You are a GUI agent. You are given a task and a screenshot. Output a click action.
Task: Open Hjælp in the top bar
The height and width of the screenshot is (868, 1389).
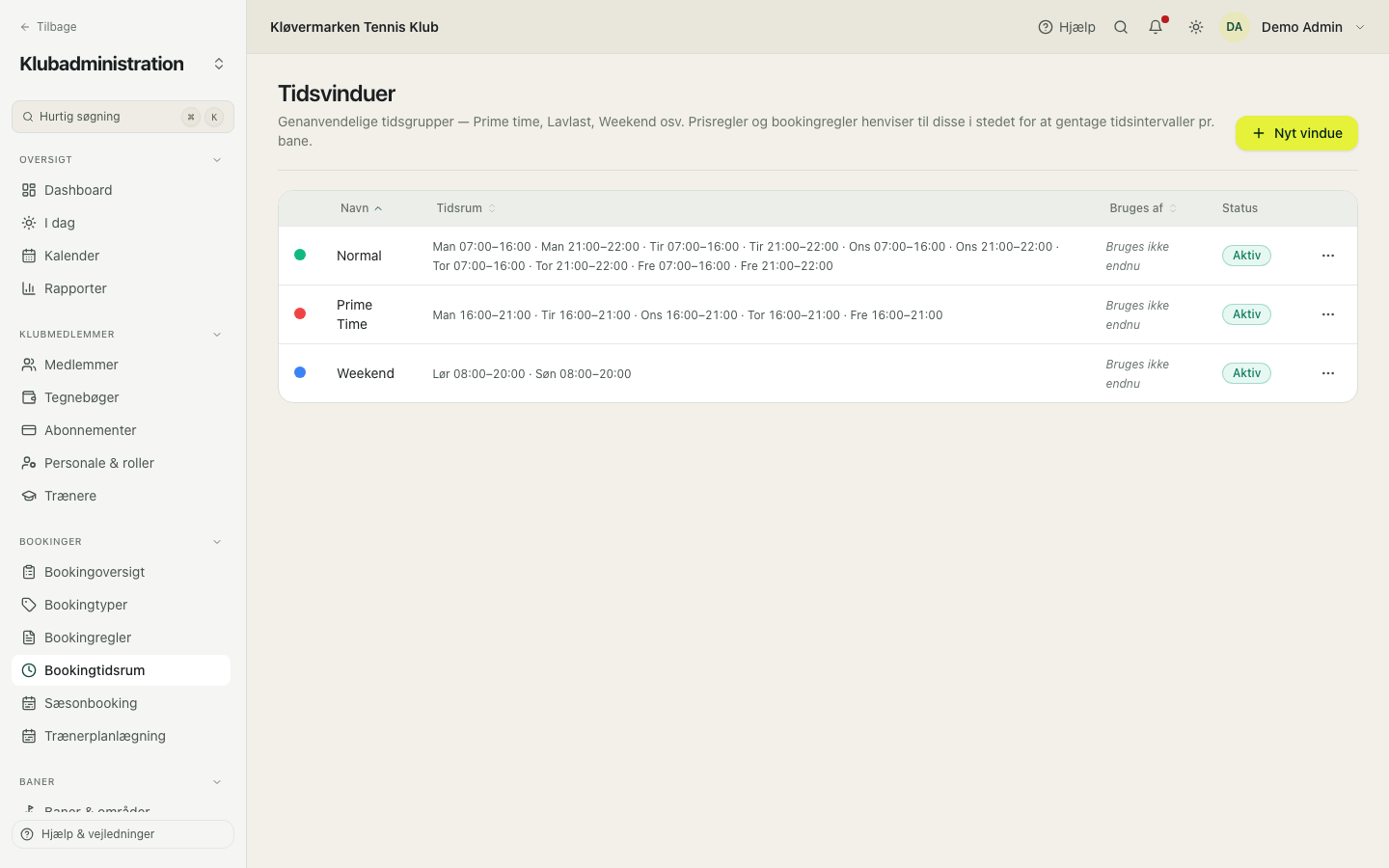1067,27
